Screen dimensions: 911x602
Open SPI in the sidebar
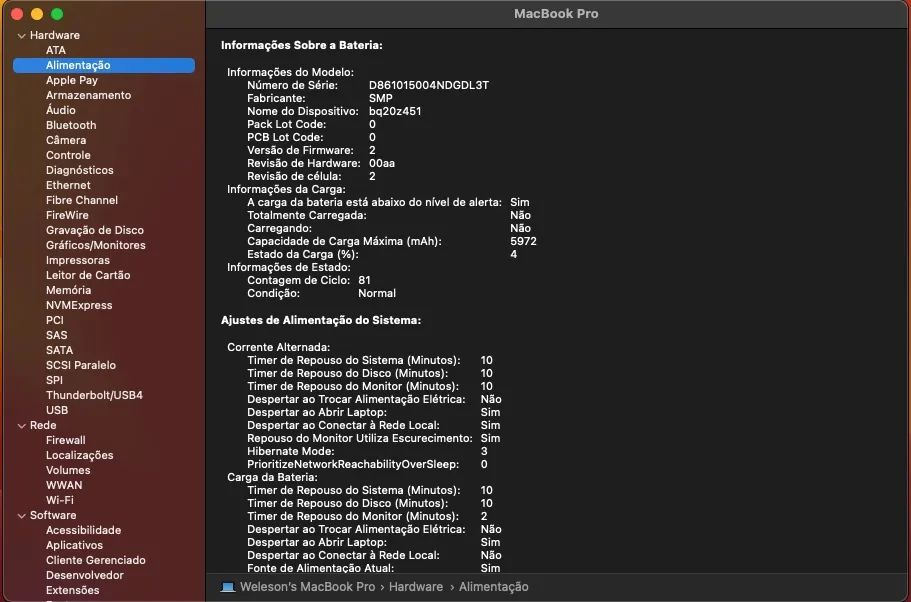click(x=54, y=380)
